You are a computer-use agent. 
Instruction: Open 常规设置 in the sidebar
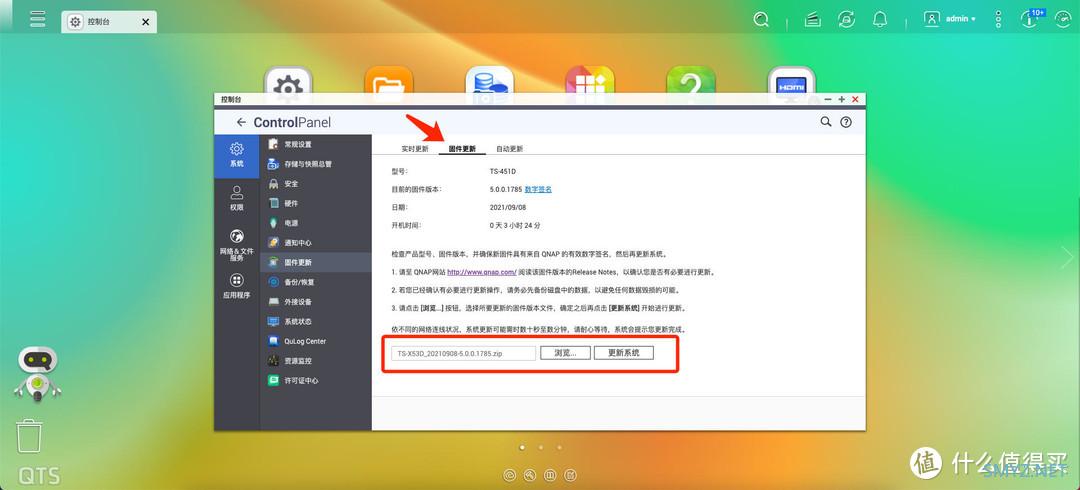click(315, 145)
